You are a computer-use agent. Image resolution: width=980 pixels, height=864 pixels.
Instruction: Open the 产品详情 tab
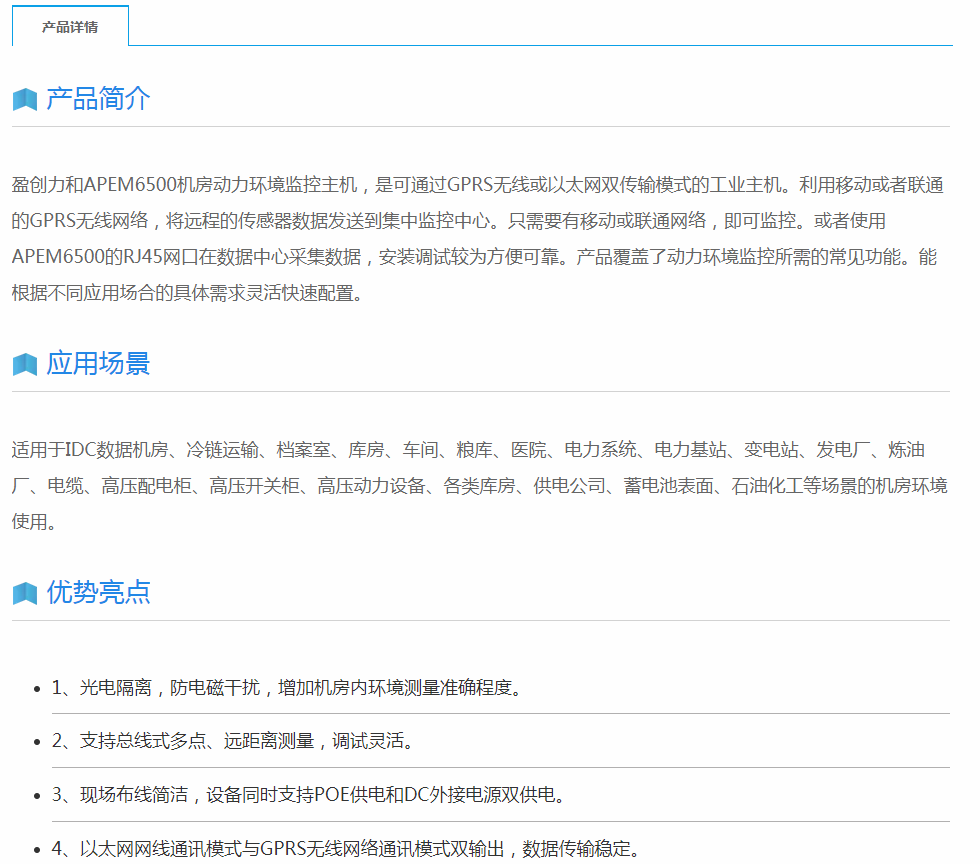tap(70, 27)
